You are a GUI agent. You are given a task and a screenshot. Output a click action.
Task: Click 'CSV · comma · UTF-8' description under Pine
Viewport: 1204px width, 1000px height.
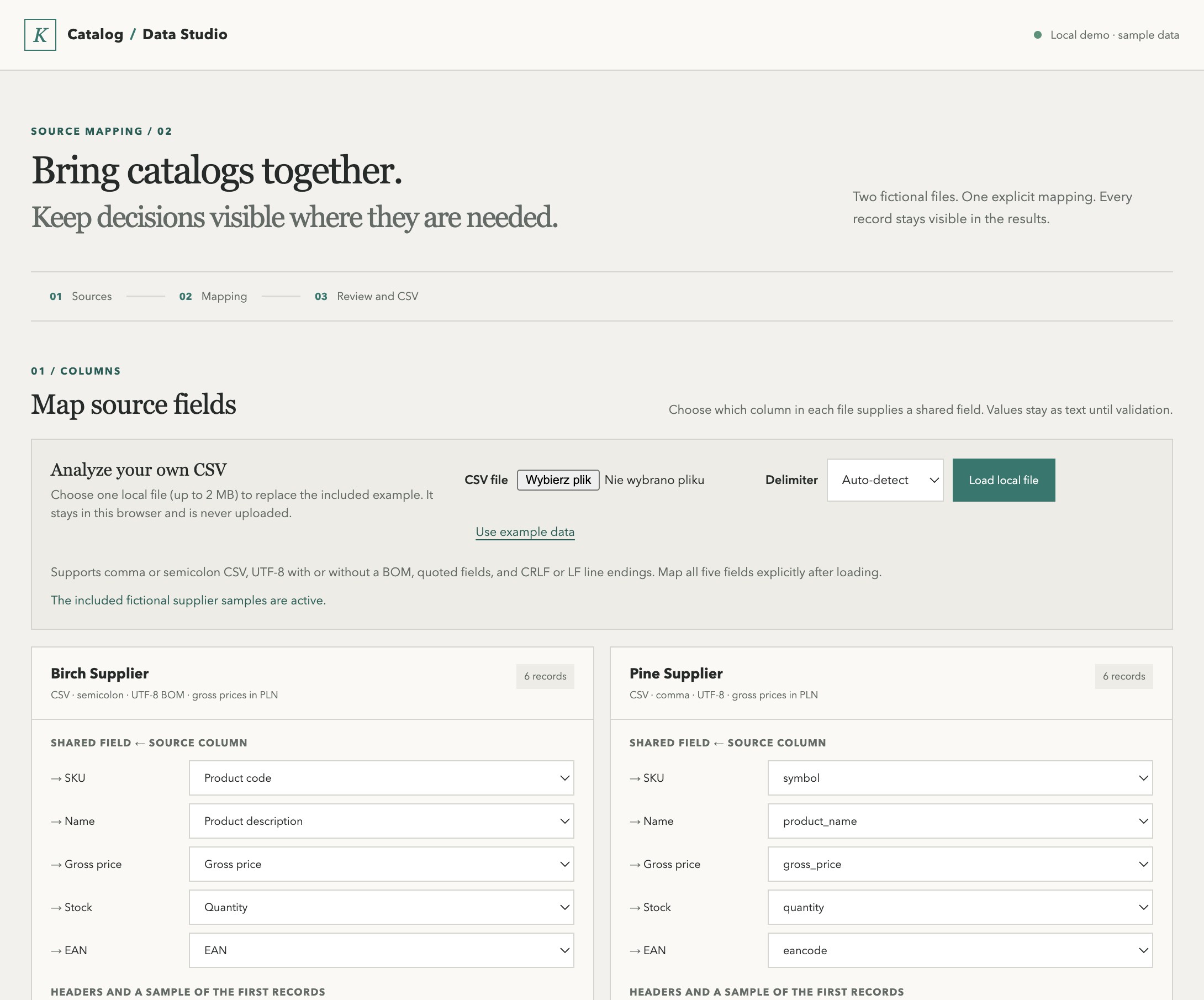click(x=724, y=695)
